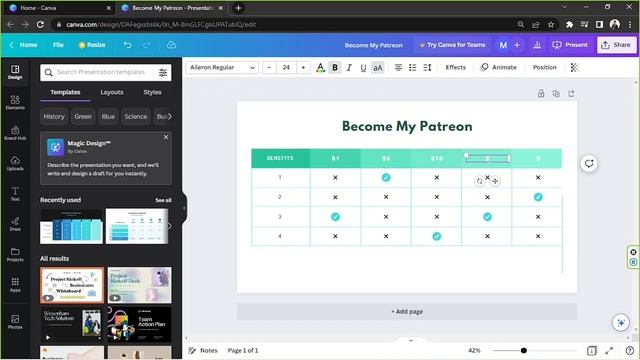Close the Magic Design card
The height and width of the screenshot is (360, 640).
point(166,137)
